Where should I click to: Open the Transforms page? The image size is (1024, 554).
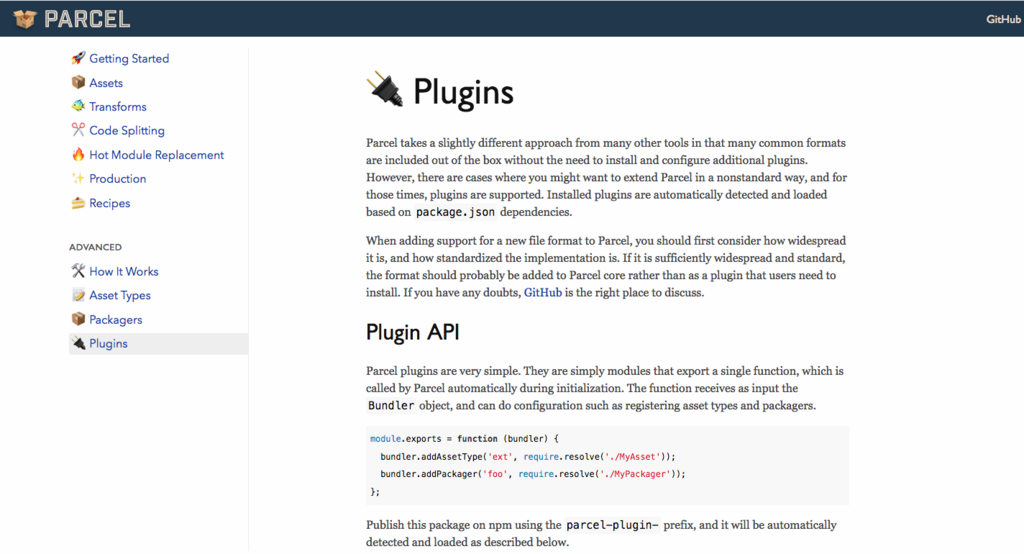click(x=118, y=106)
